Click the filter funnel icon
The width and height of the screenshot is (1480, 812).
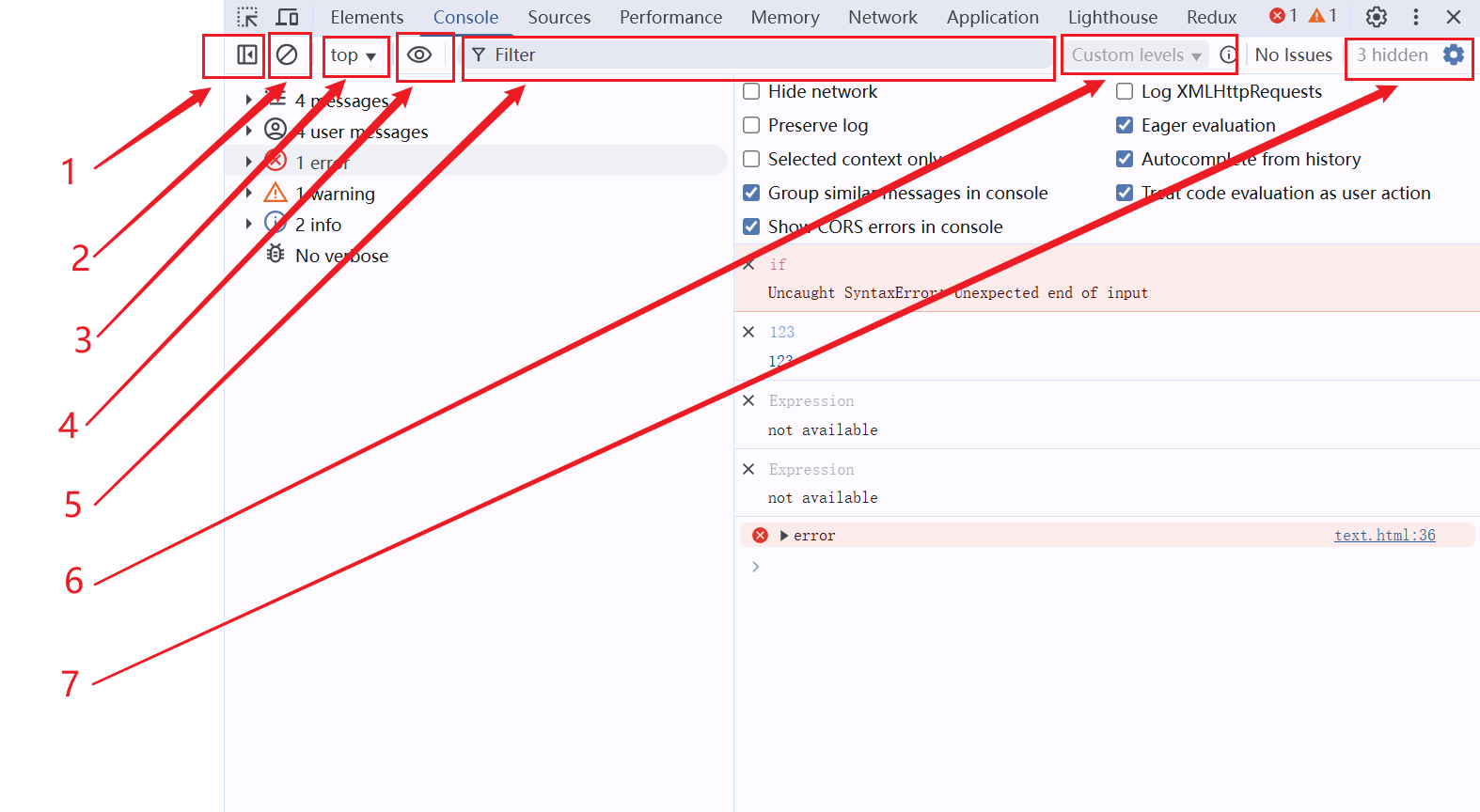(479, 55)
